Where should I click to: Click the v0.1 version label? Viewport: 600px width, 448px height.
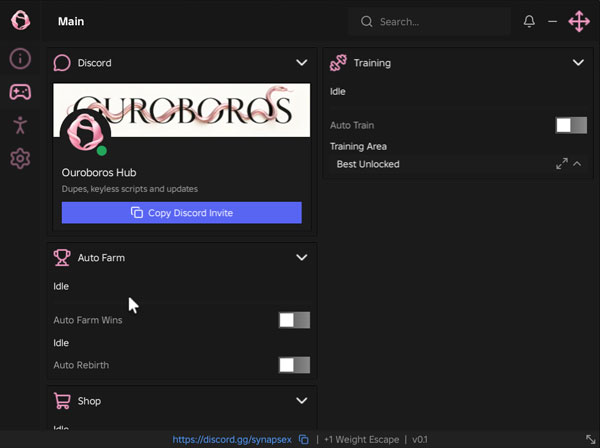pos(420,440)
